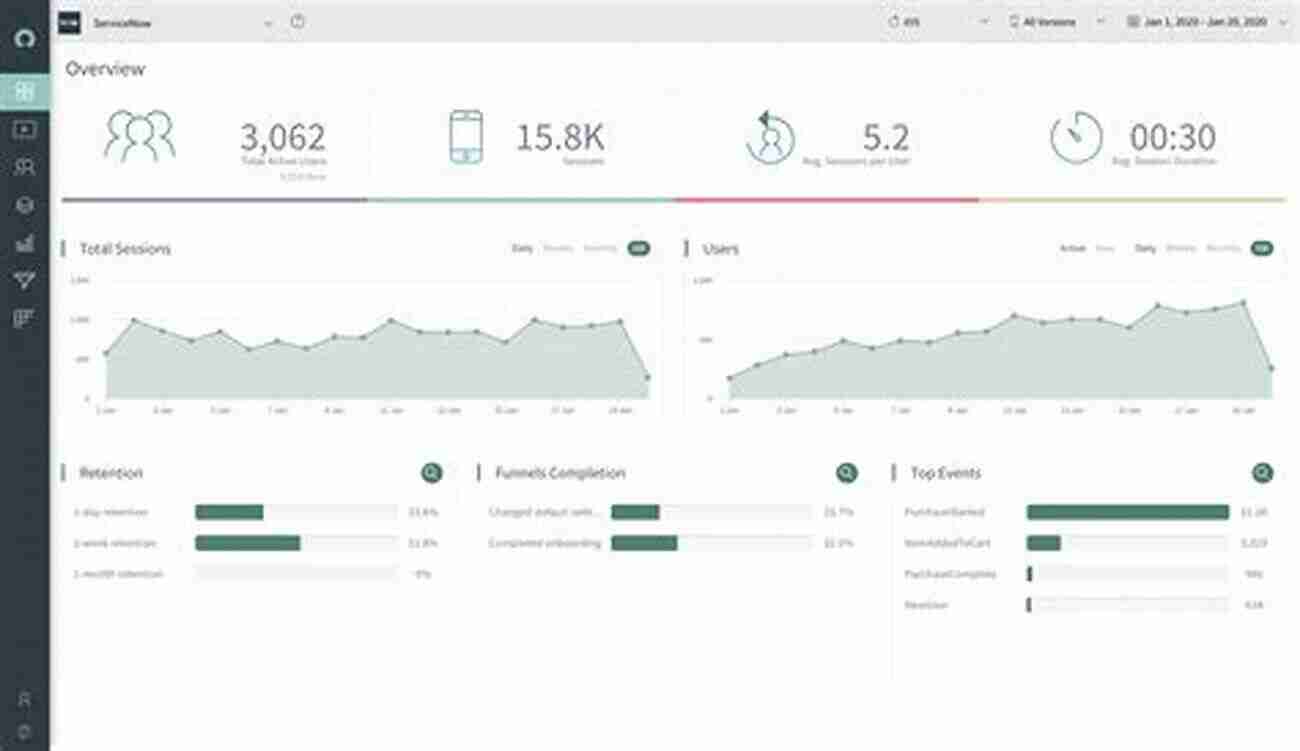Click the 1-day retention progress bar

click(x=296, y=512)
